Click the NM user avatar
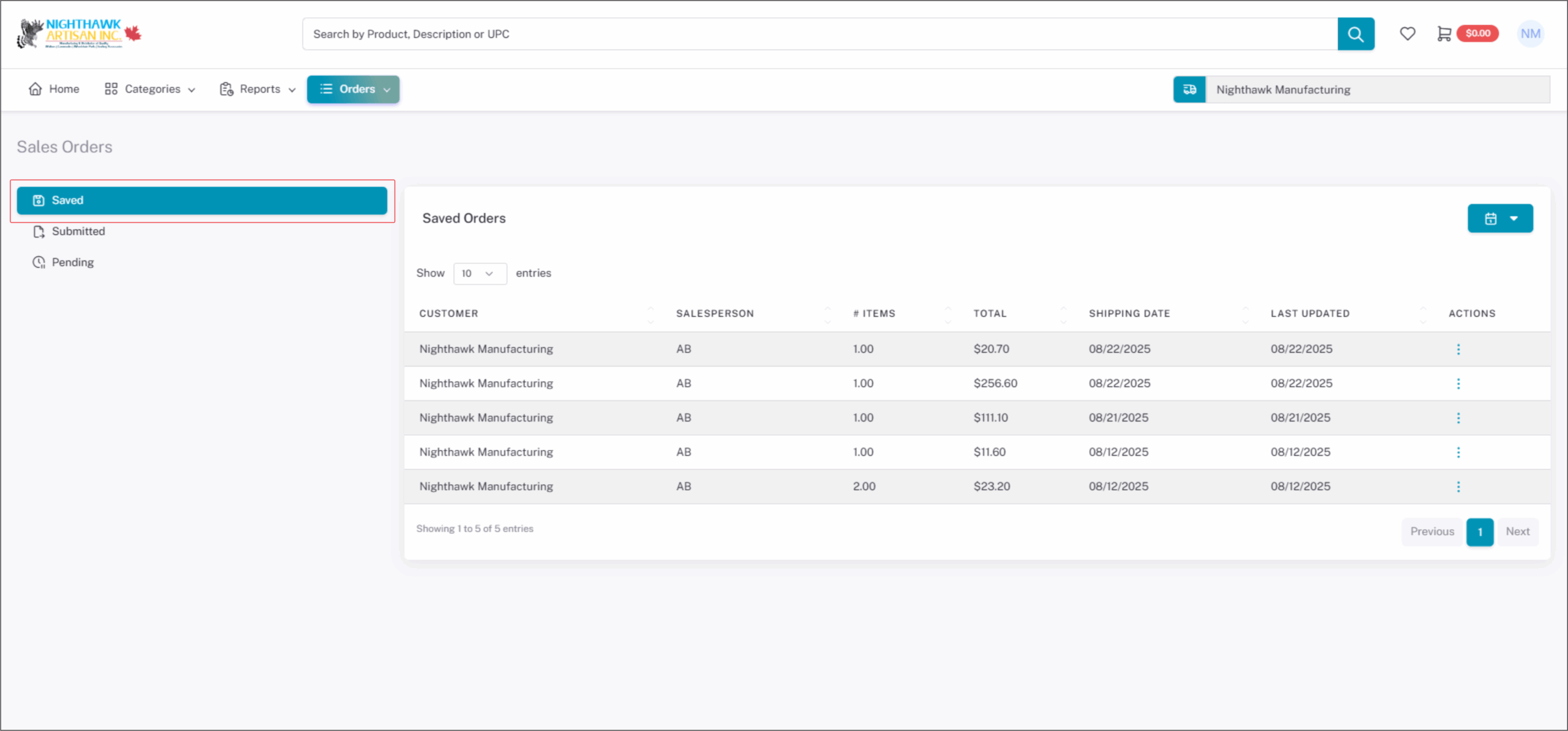This screenshot has height=731, width=1568. (1529, 34)
